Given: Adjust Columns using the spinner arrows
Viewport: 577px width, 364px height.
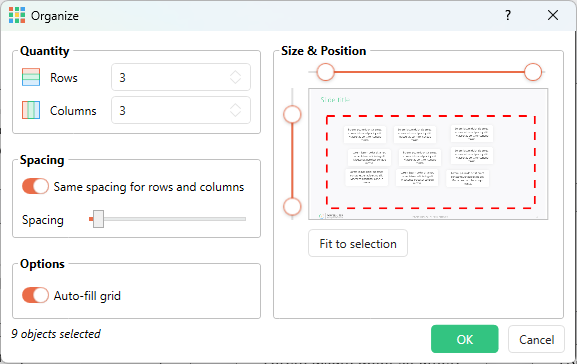Looking at the screenshot, I should (x=236, y=110).
